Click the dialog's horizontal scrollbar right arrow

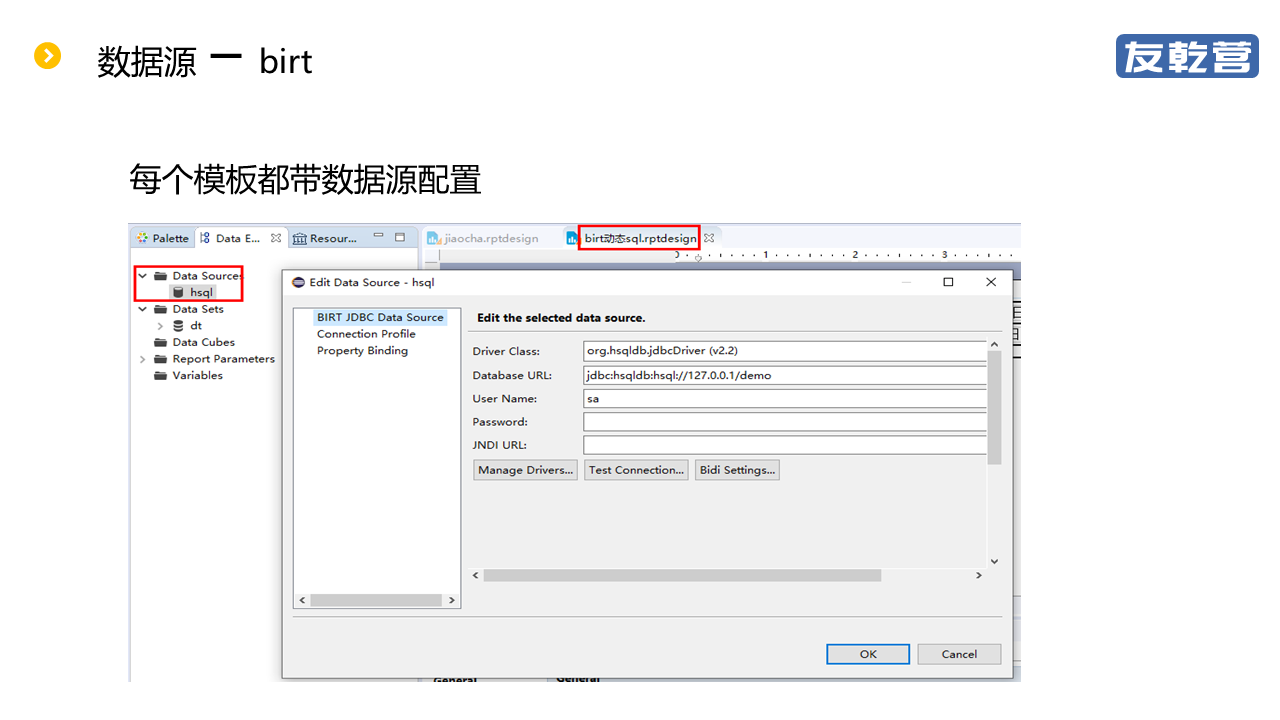(979, 576)
